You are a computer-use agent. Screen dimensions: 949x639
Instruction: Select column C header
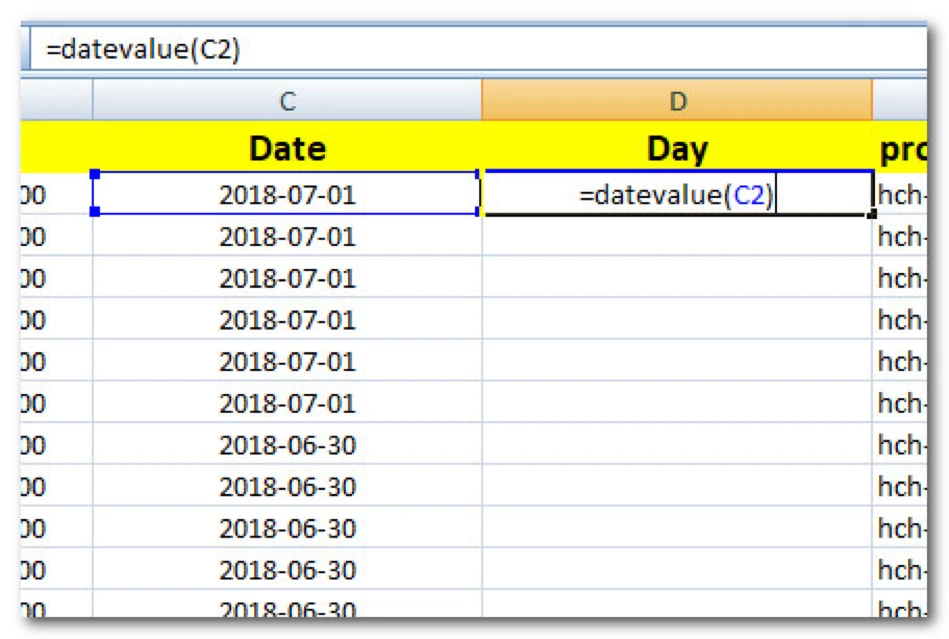point(287,101)
